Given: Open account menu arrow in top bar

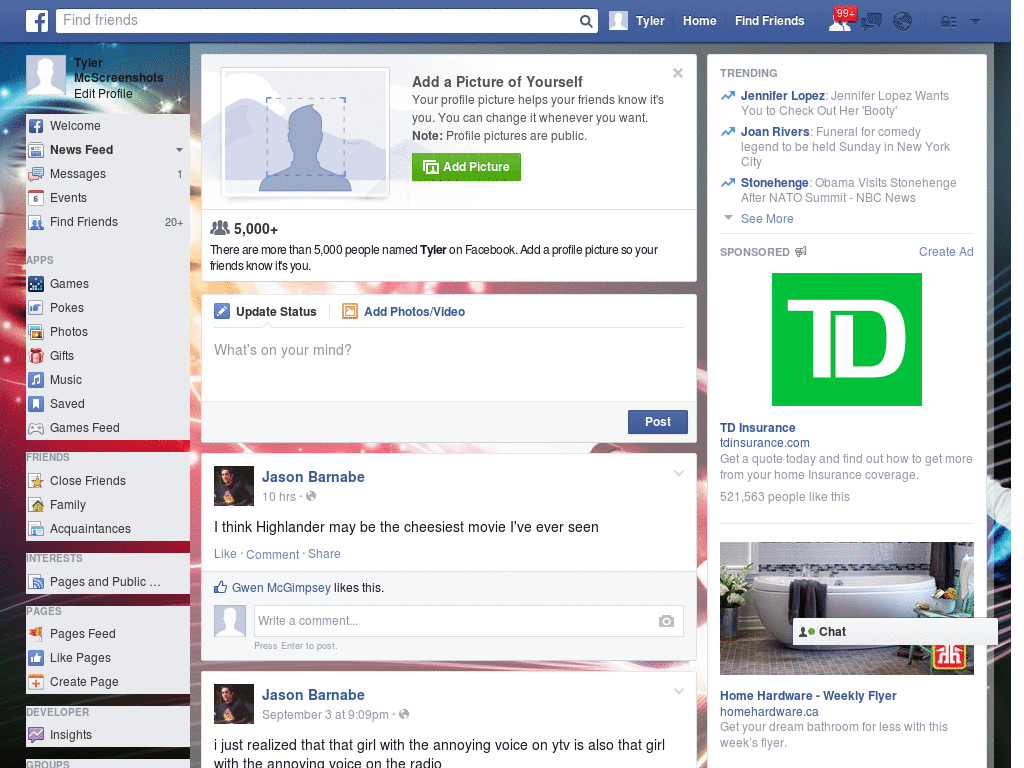Looking at the screenshot, I should 976,22.
